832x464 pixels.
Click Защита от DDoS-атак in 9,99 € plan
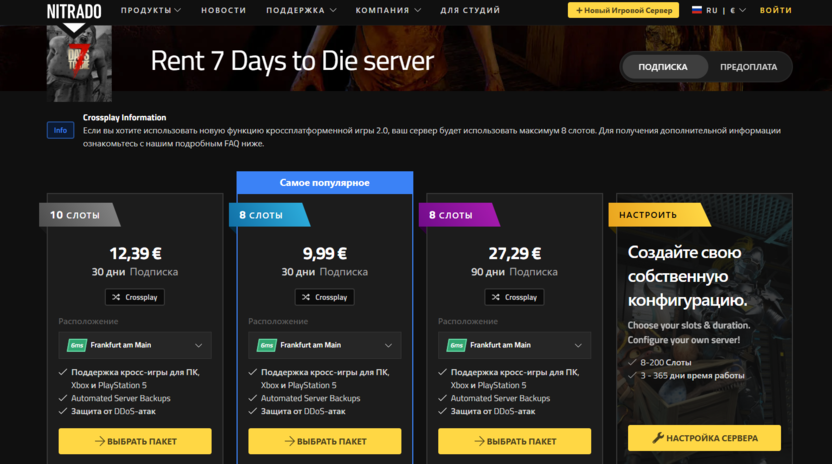coord(303,411)
